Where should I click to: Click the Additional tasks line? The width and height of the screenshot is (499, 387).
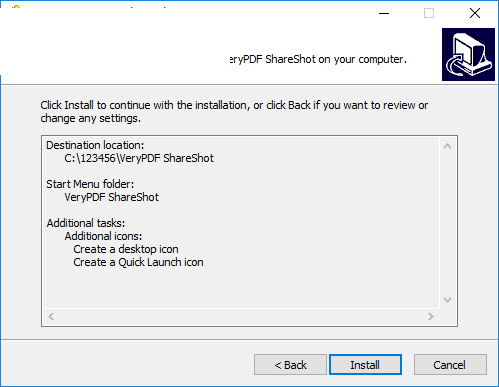[86, 223]
